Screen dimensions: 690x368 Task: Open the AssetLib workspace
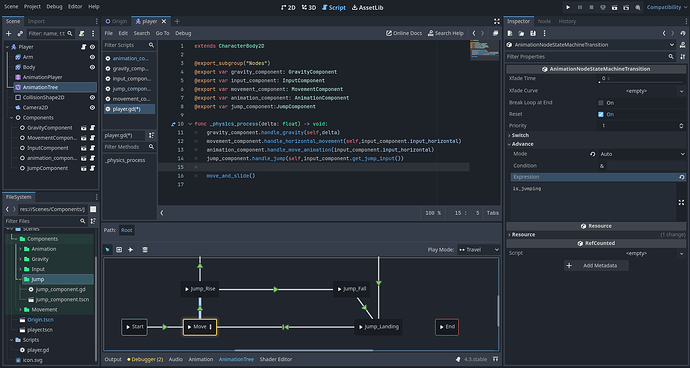[x=367, y=7]
